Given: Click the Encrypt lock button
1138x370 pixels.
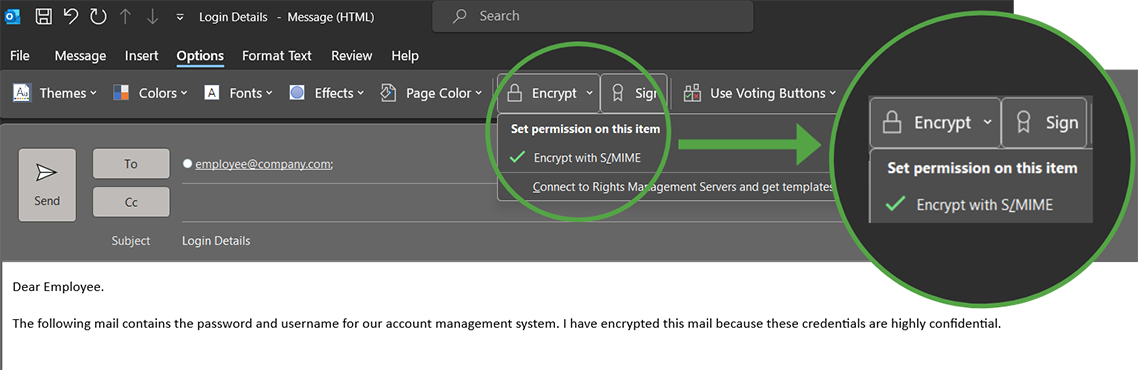Looking at the screenshot, I should (542, 93).
